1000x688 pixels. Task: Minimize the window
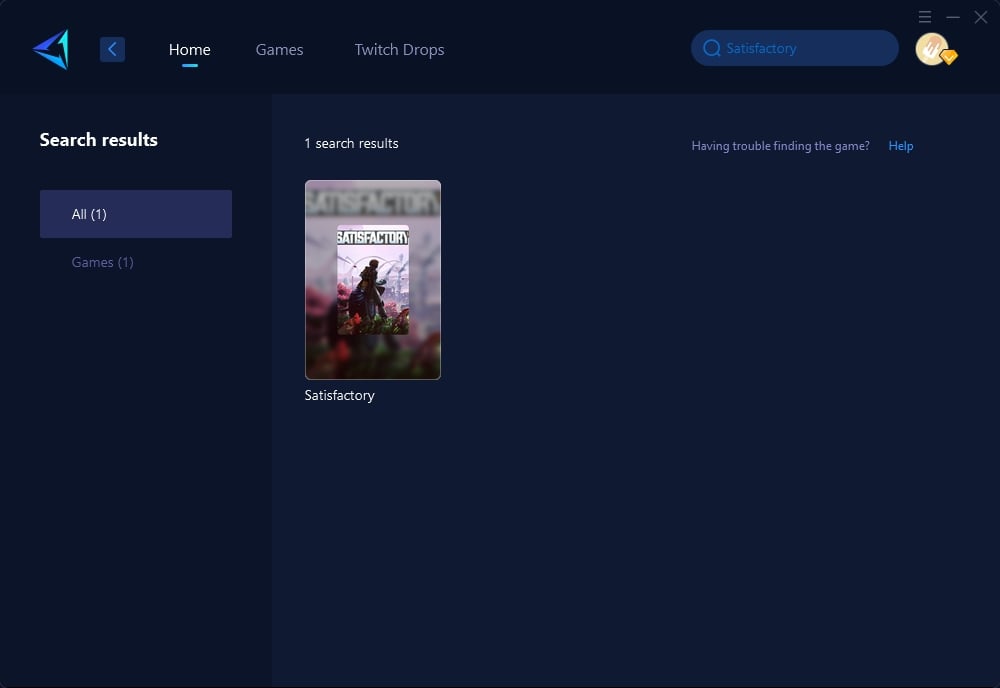(x=953, y=17)
